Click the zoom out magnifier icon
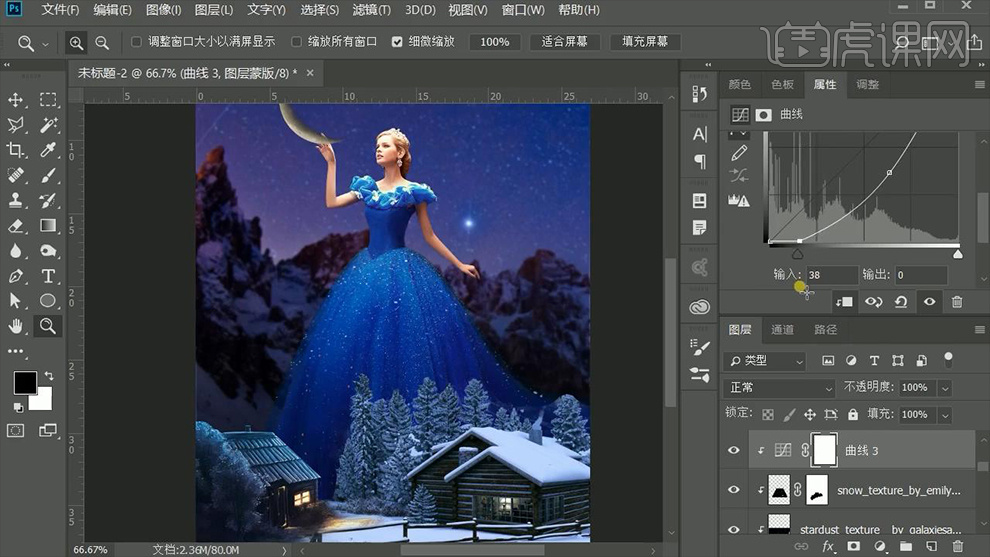The height and width of the screenshot is (557, 990). click(102, 43)
